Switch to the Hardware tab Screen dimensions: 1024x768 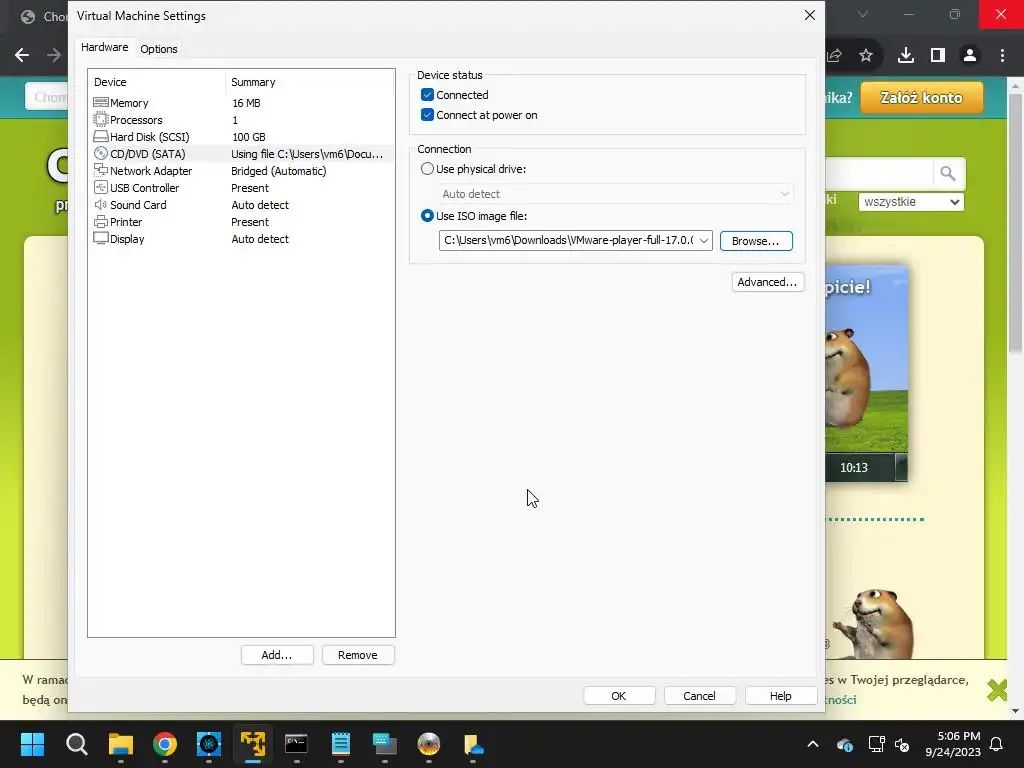pyautogui.click(x=104, y=48)
